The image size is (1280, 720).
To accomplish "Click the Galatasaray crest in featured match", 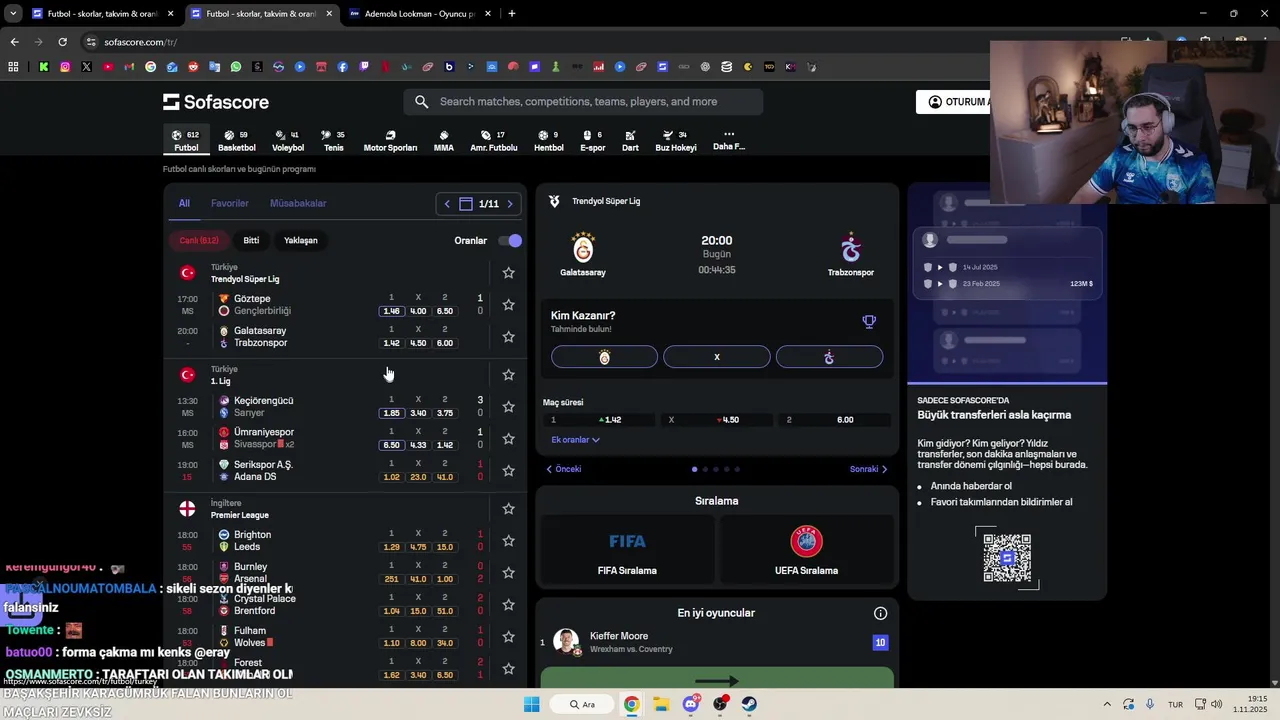I will pos(583,247).
